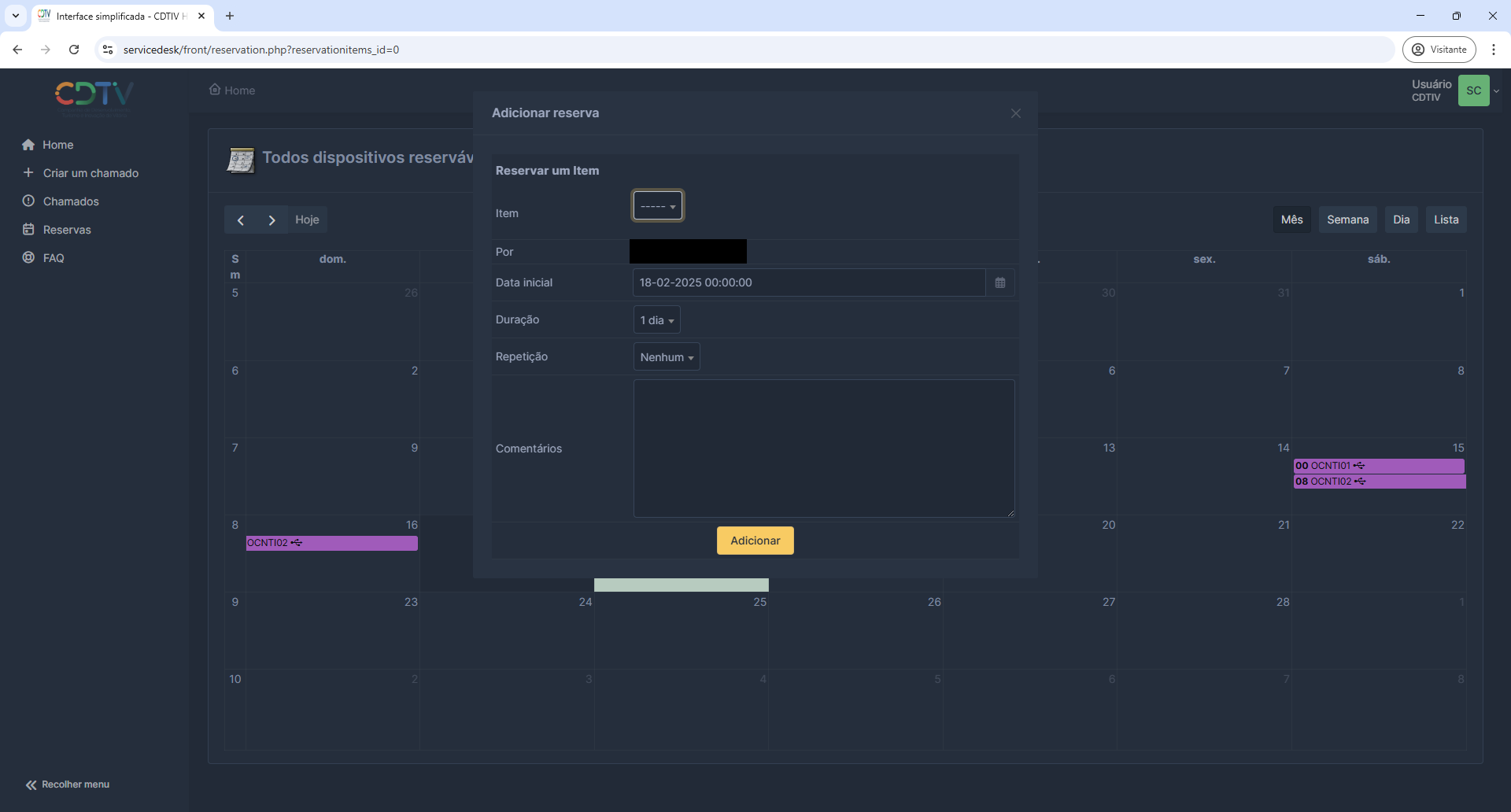Click inside the Comentários text area
The width and height of the screenshot is (1511, 812).
pyautogui.click(x=823, y=448)
